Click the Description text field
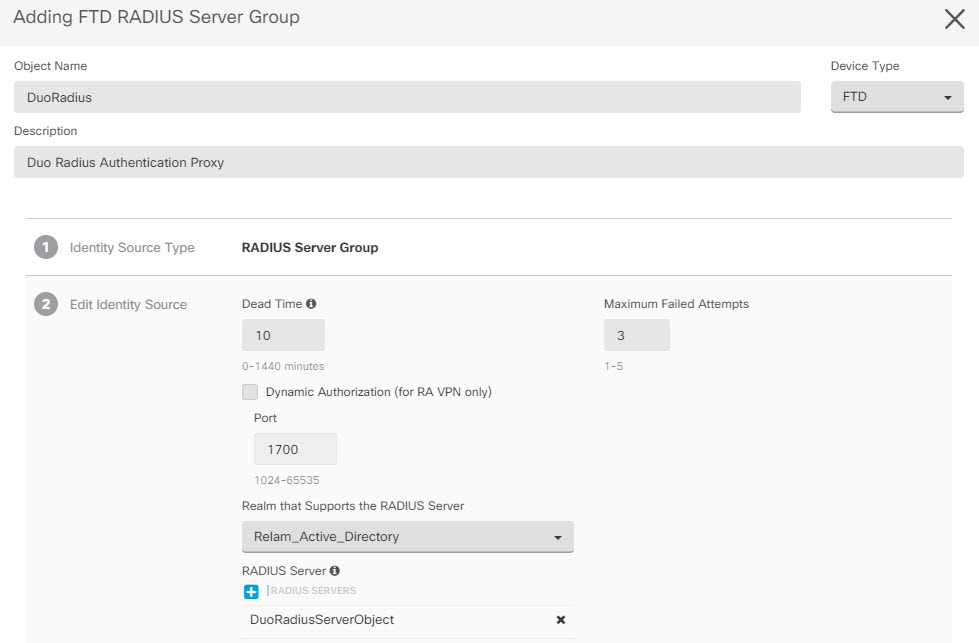 tap(488, 162)
